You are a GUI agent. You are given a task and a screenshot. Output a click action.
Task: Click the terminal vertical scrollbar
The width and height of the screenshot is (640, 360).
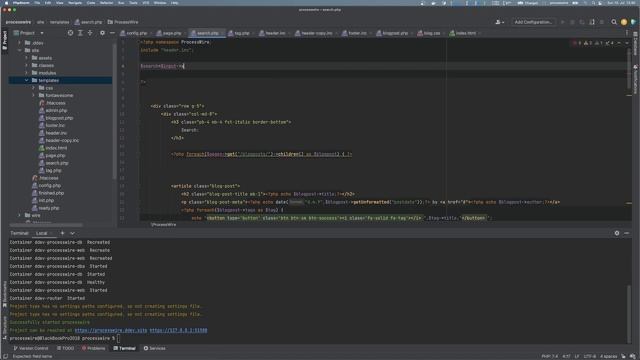[x=629, y=314]
